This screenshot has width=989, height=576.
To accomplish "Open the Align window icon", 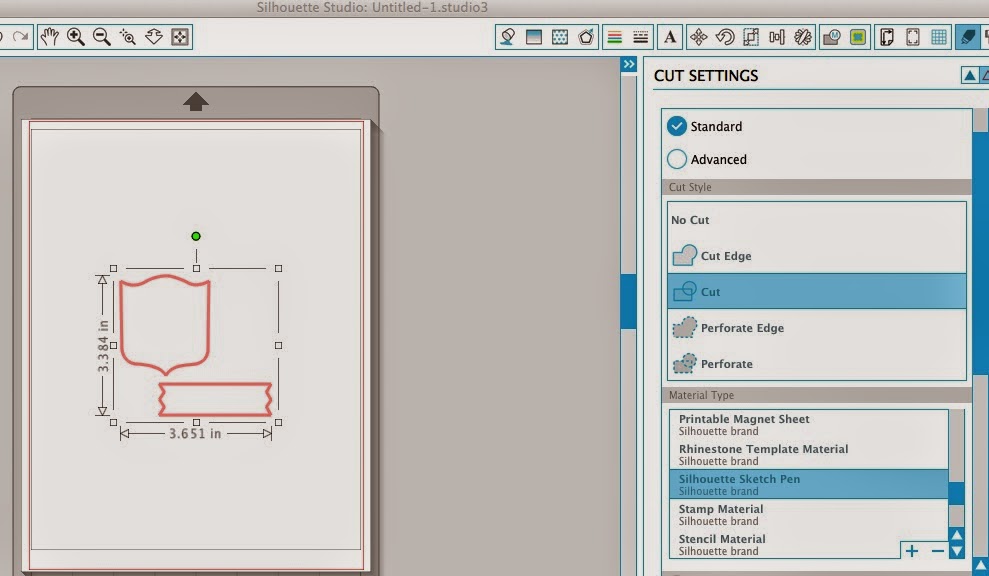I will click(776, 37).
